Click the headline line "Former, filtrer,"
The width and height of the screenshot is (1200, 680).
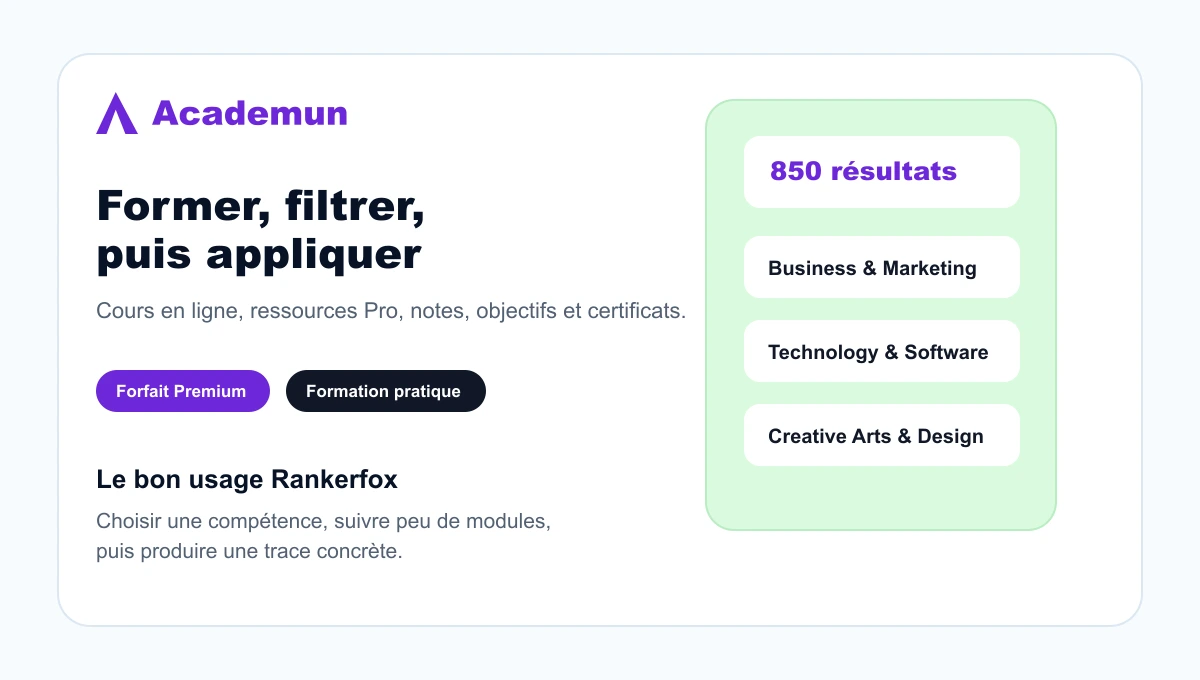tap(261, 207)
